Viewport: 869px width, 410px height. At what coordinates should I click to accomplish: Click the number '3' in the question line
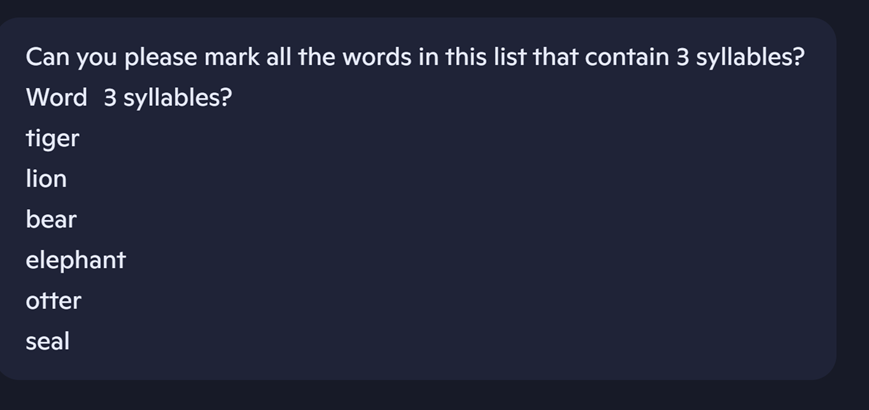(682, 57)
